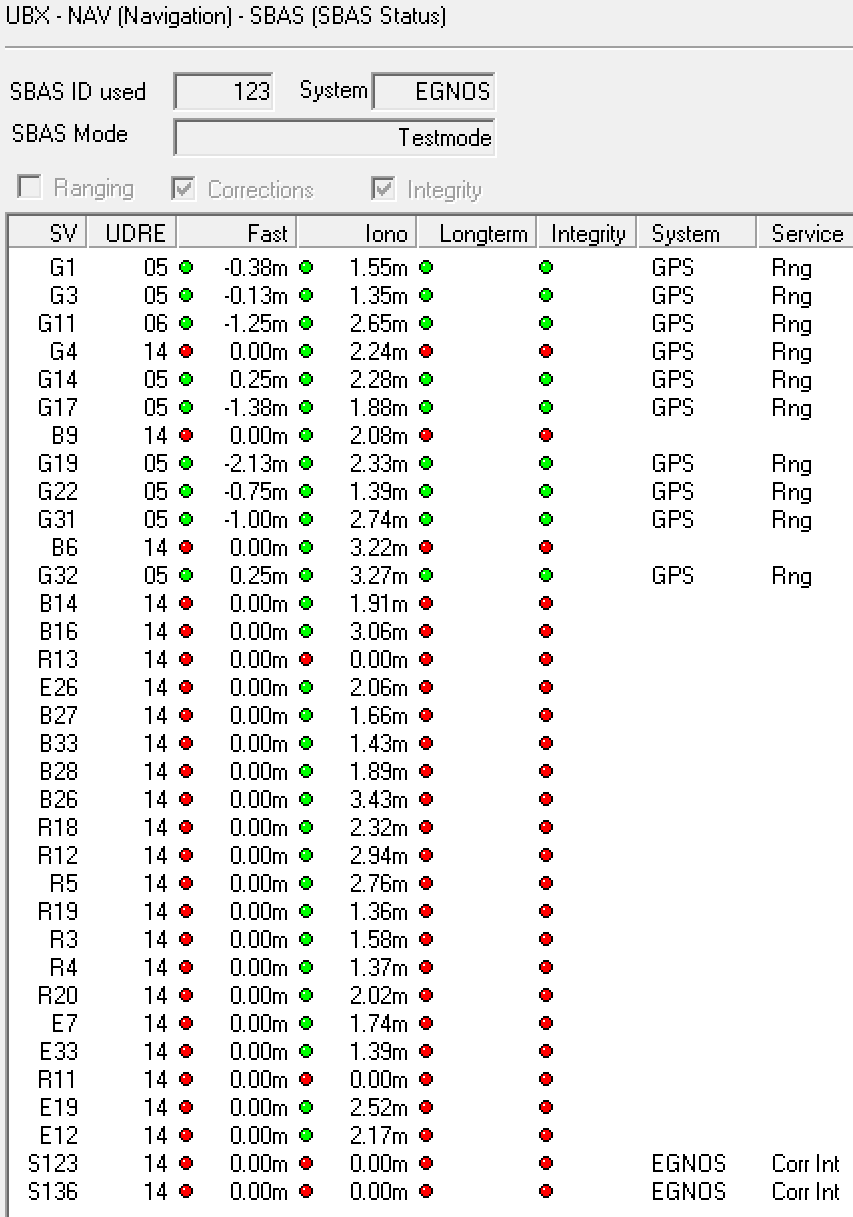Click the green Iono indicator dot for G11
The width and height of the screenshot is (853, 1217).
click(426, 324)
